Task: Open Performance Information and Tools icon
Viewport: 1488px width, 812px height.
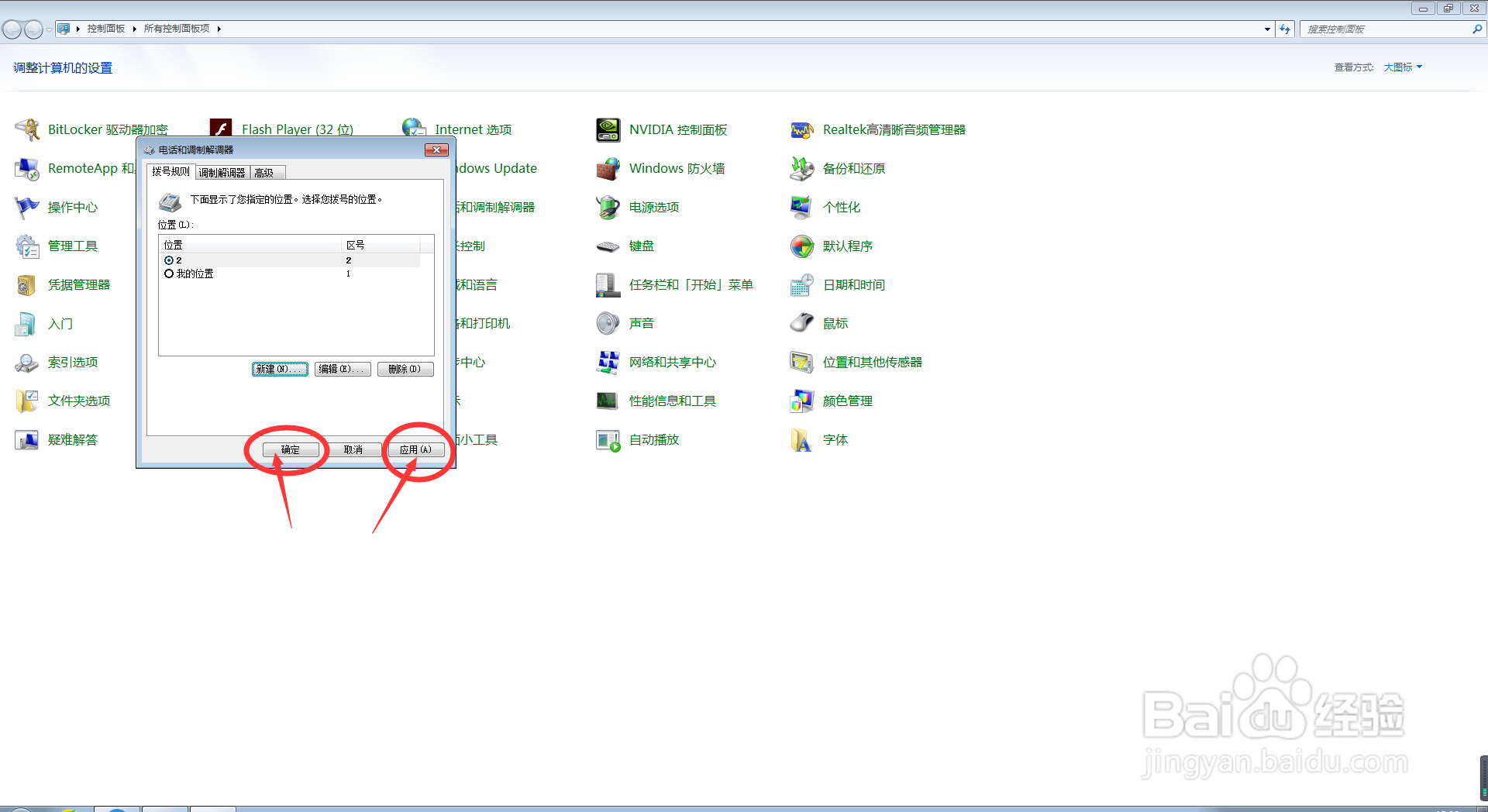Action: [608, 401]
